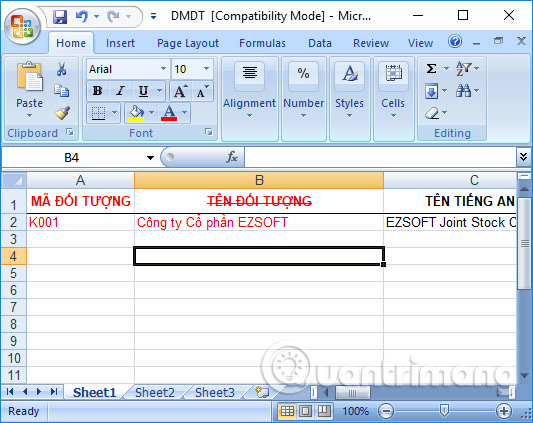The width and height of the screenshot is (533, 423).
Task: Go to the last sheet tab
Action: point(54,392)
